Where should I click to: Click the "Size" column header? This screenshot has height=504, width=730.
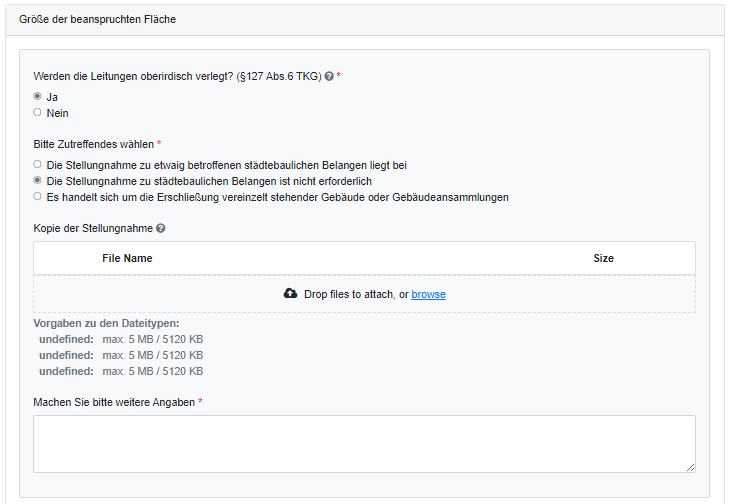(x=603, y=258)
